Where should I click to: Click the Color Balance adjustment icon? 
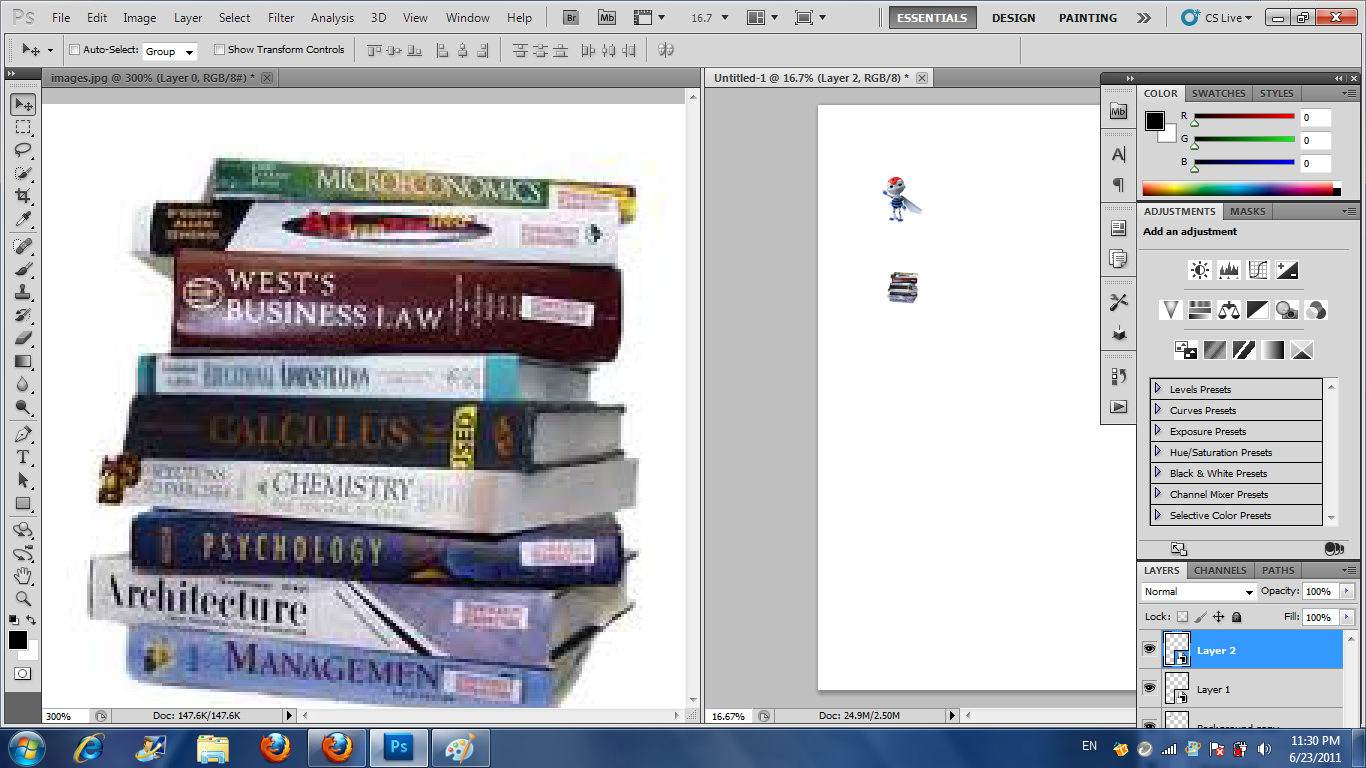click(x=1228, y=310)
